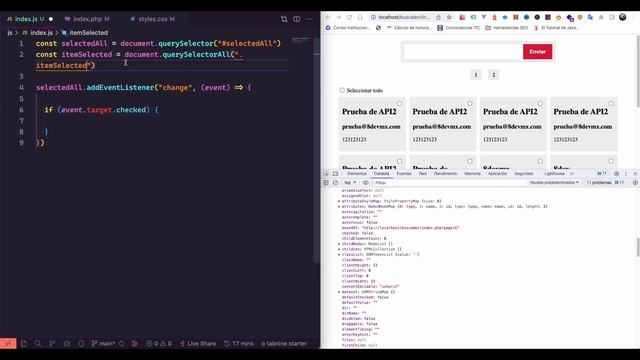Open the Memoria DevTools tab

472,173
